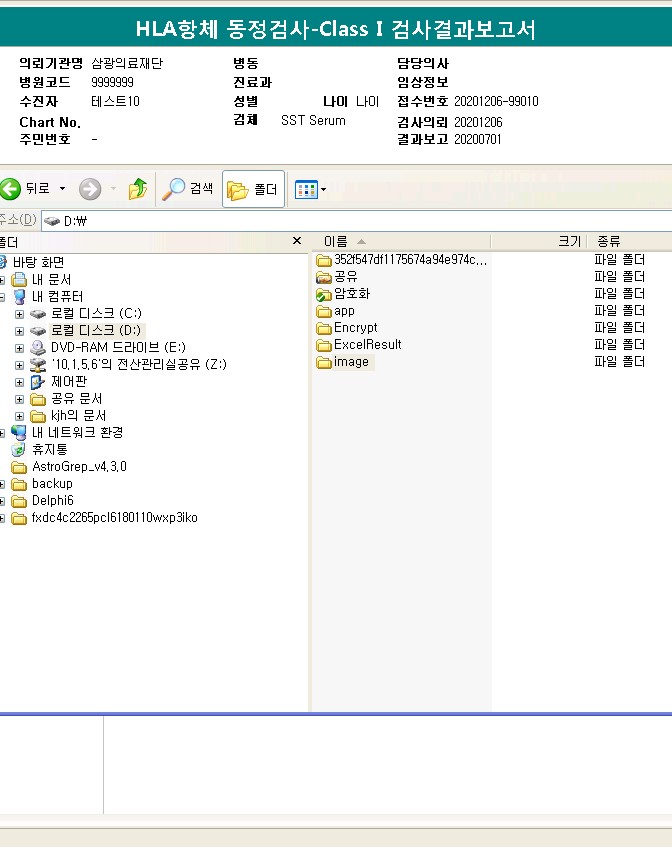Viewport: 672px width, 847px height.
Task: Close the folders pane with X
Action: click(297, 240)
